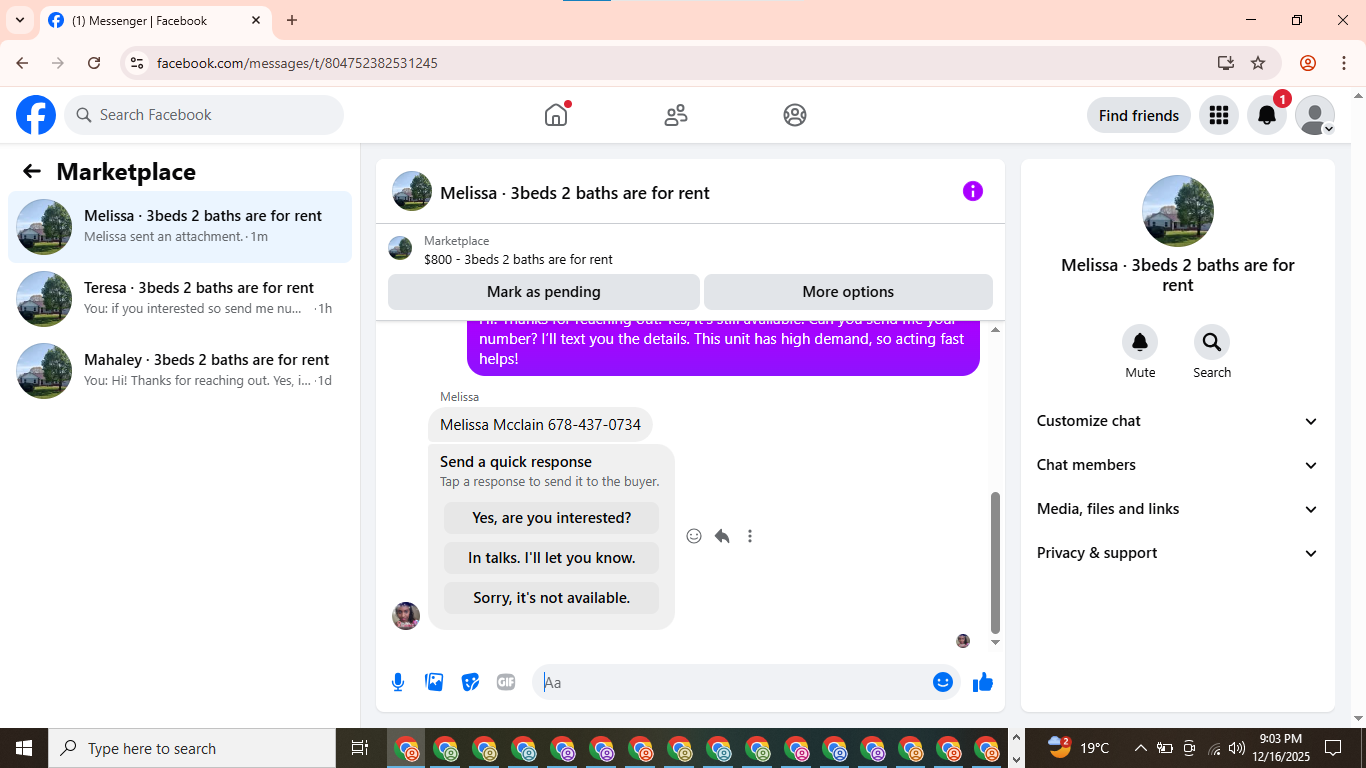The width and height of the screenshot is (1366, 768).
Task: Search within the conversation
Action: coord(1212,343)
